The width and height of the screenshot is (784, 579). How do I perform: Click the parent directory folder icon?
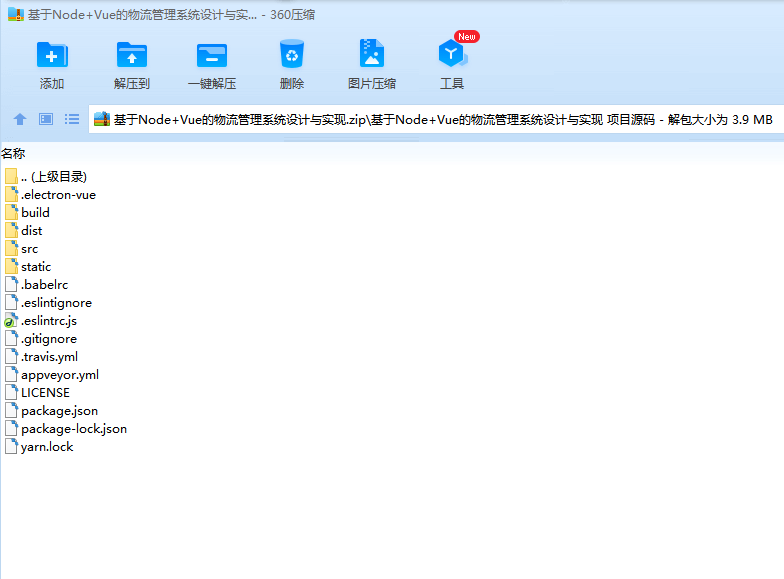coord(12,176)
